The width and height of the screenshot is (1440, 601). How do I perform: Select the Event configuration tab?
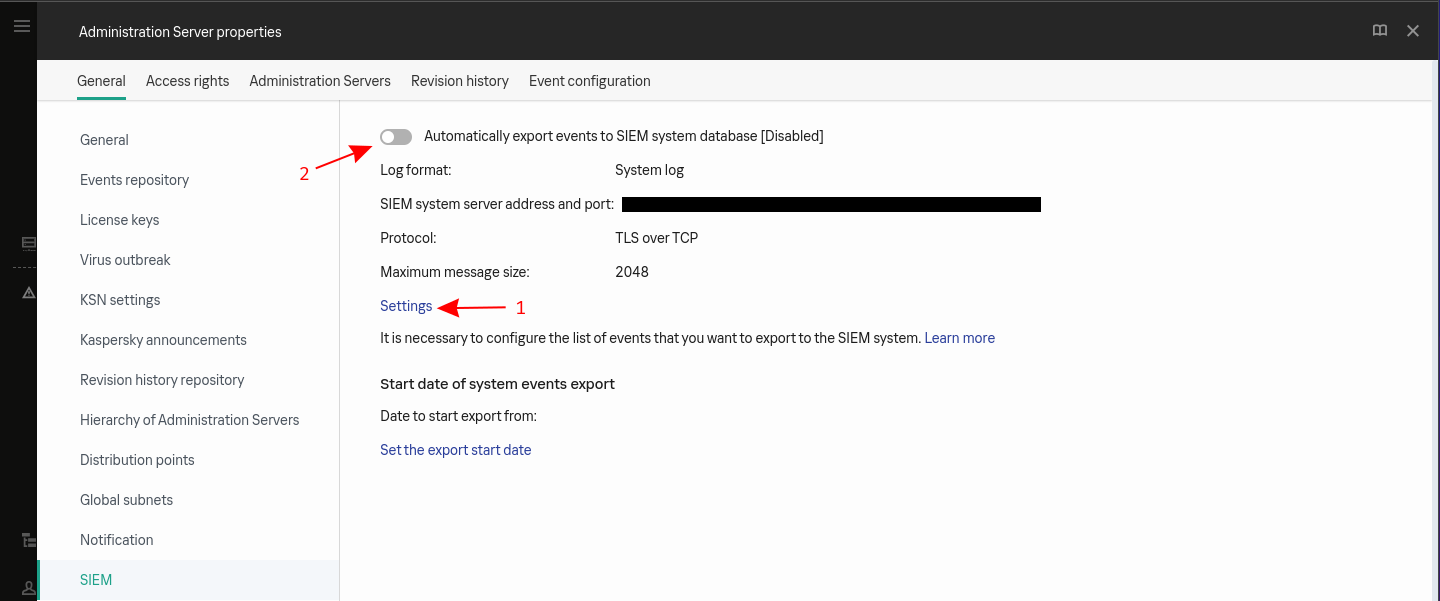(589, 81)
